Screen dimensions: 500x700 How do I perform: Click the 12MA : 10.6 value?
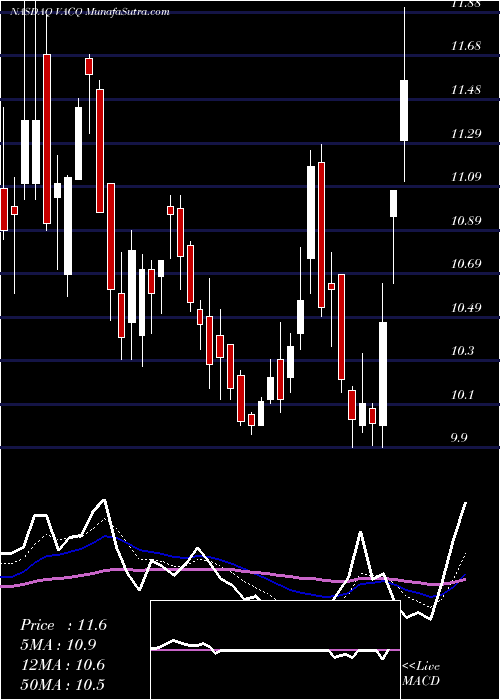[62, 665]
